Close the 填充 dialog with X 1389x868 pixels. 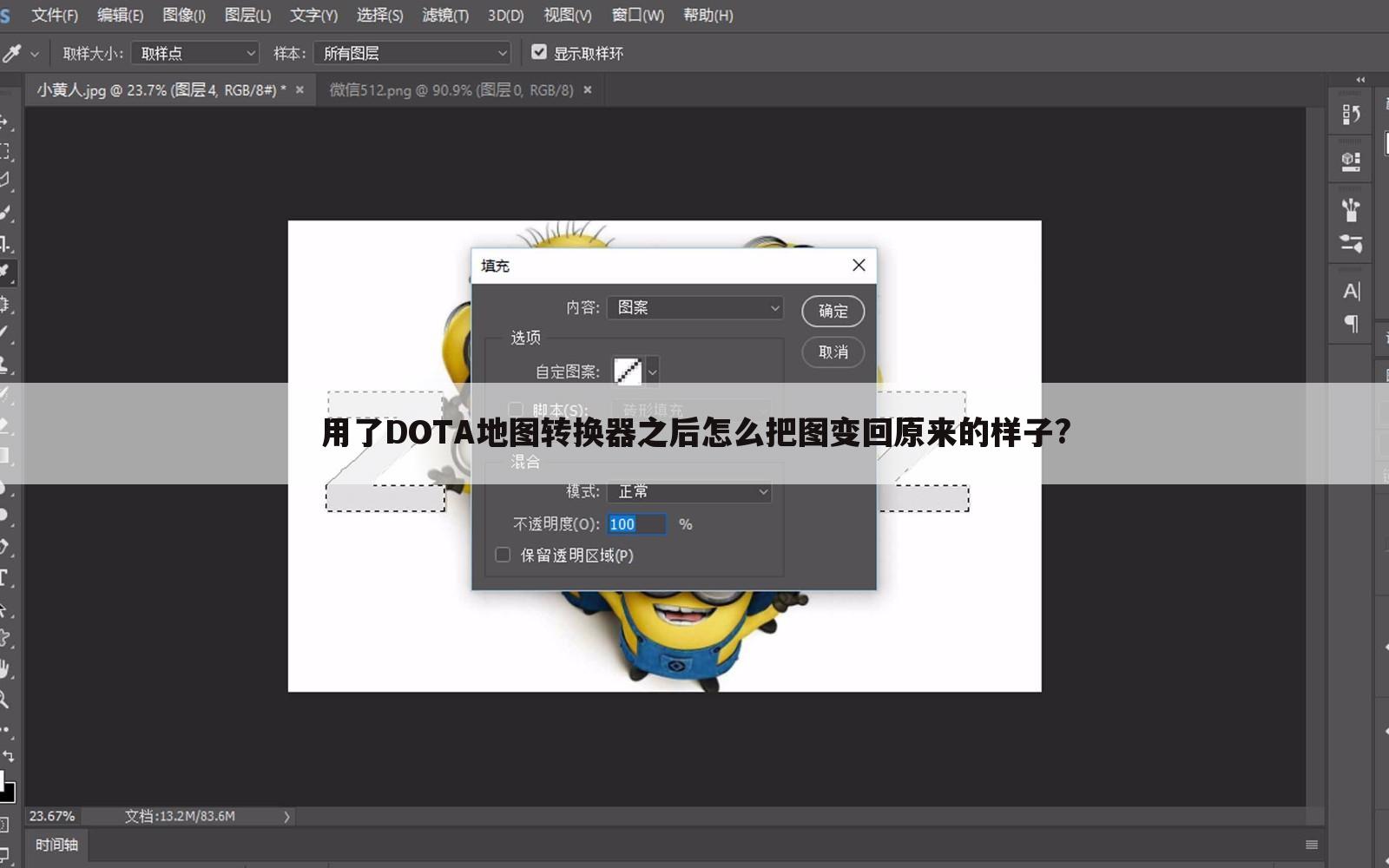[859, 266]
